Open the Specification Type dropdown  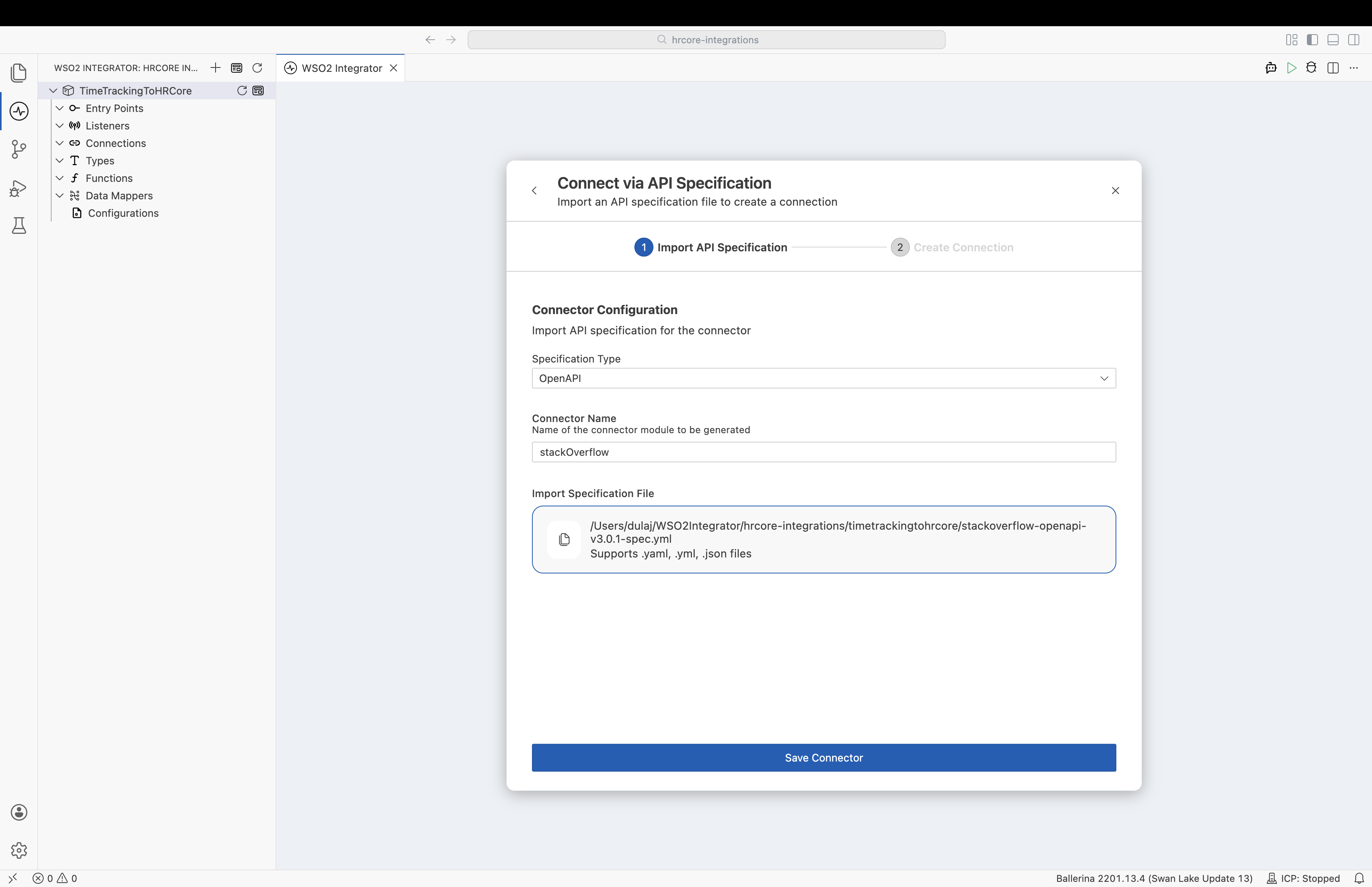(x=823, y=378)
